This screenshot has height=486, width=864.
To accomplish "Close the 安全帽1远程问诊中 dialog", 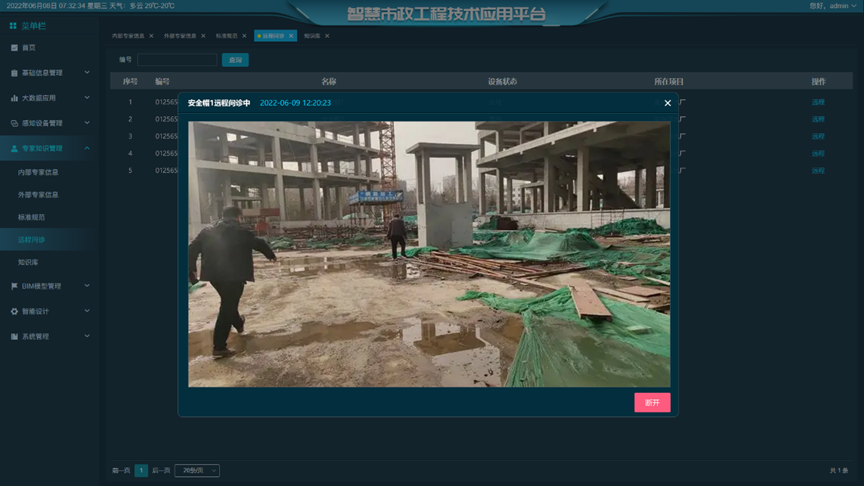I will point(668,103).
